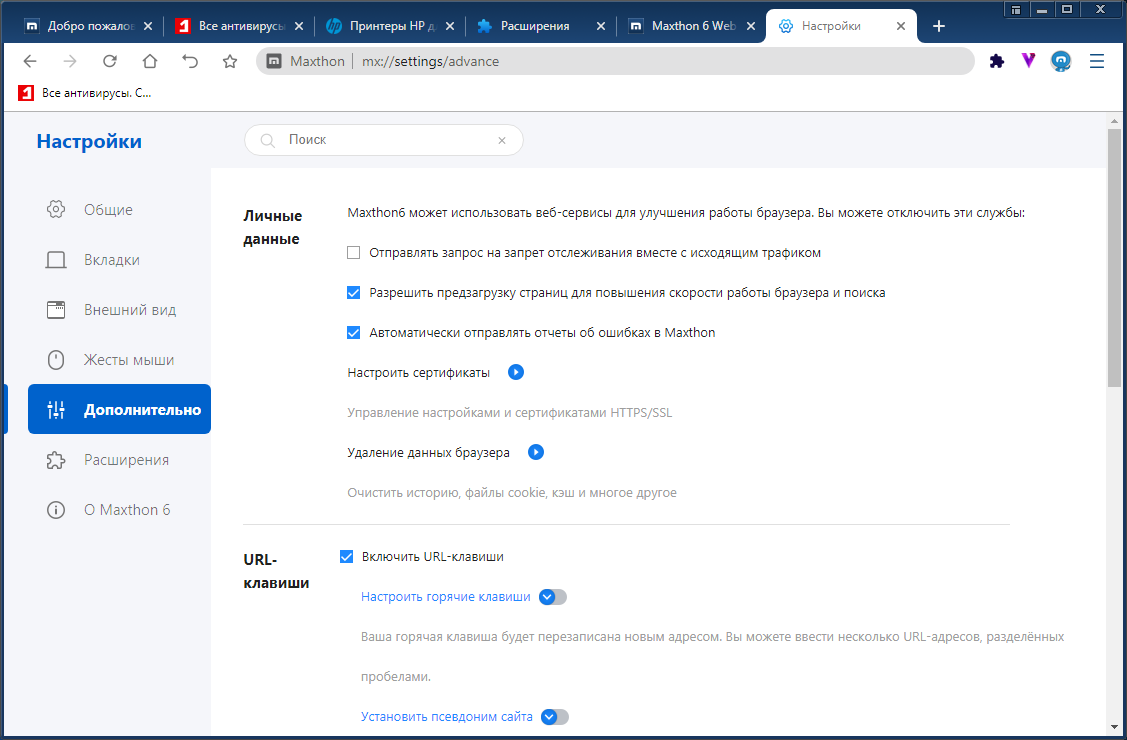Expand the Настроить горячие клавиши toggle

coord(553,597)
